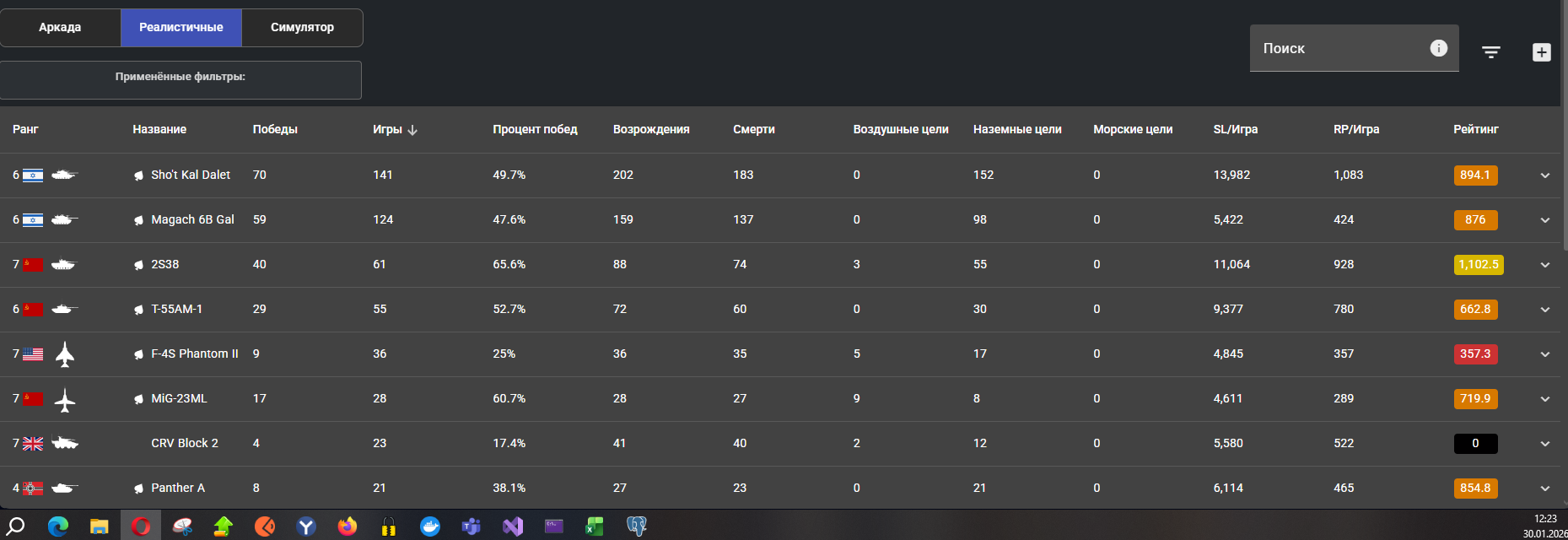Open the filter list icon

[x=1490, y=52]
